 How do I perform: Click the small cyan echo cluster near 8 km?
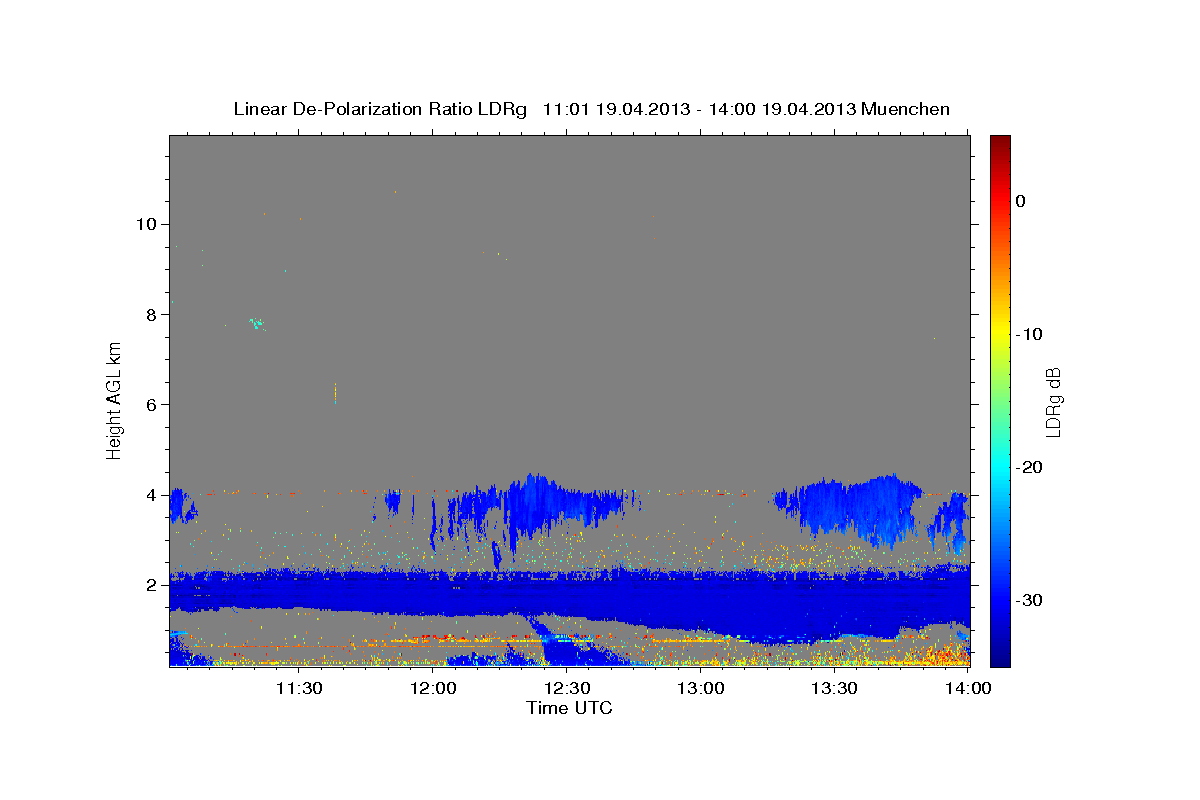coord(257,323)
